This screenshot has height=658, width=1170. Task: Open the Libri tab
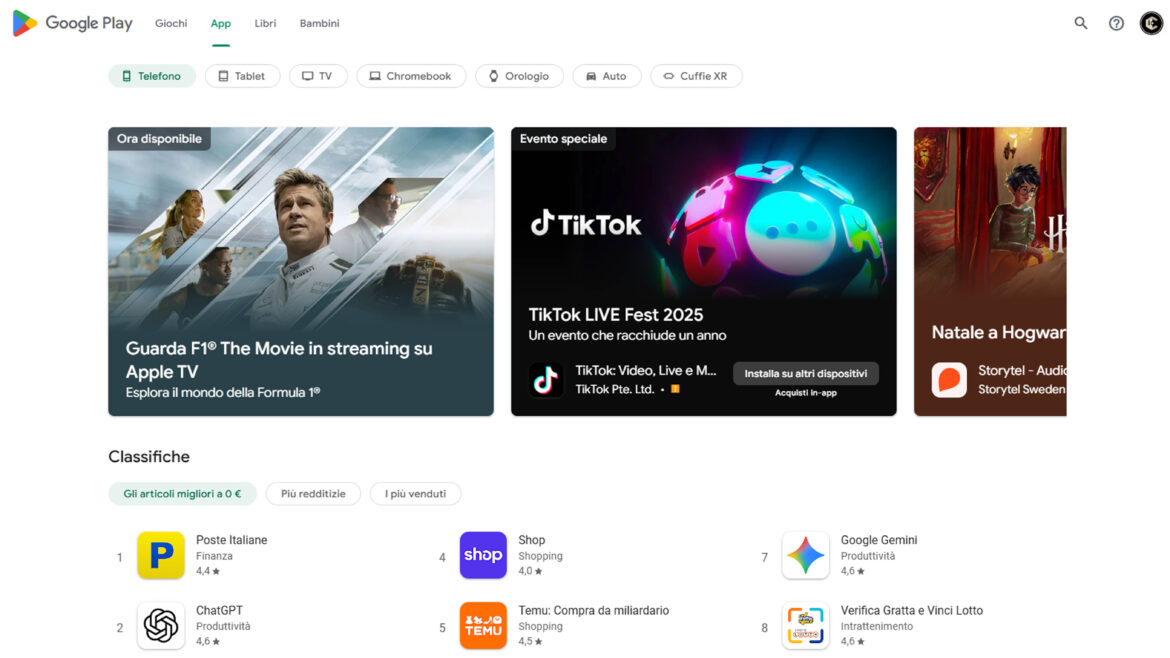coord(265,23)
